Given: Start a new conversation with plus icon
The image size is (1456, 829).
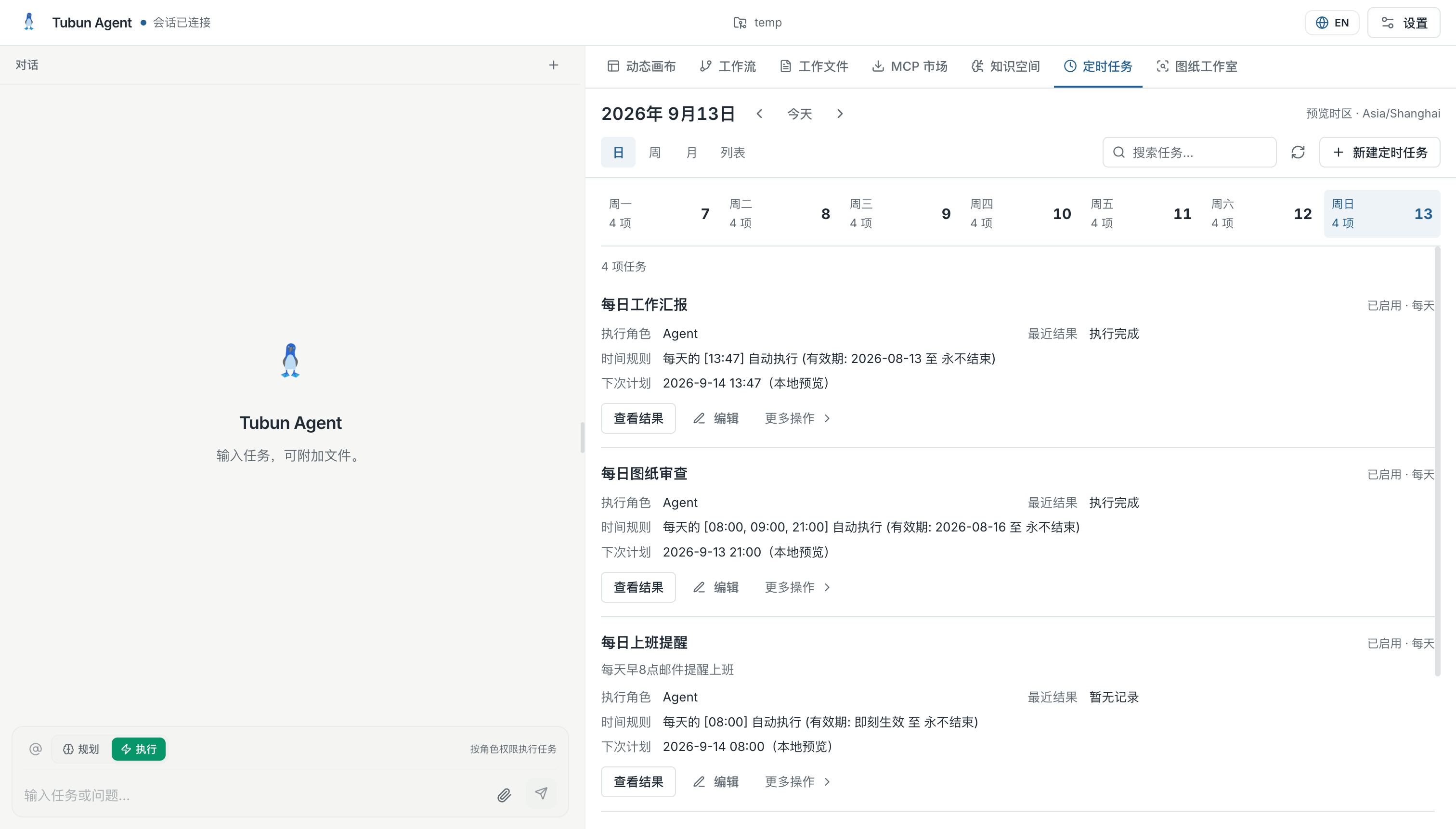Looking at the screenshot, I should 554,65.
